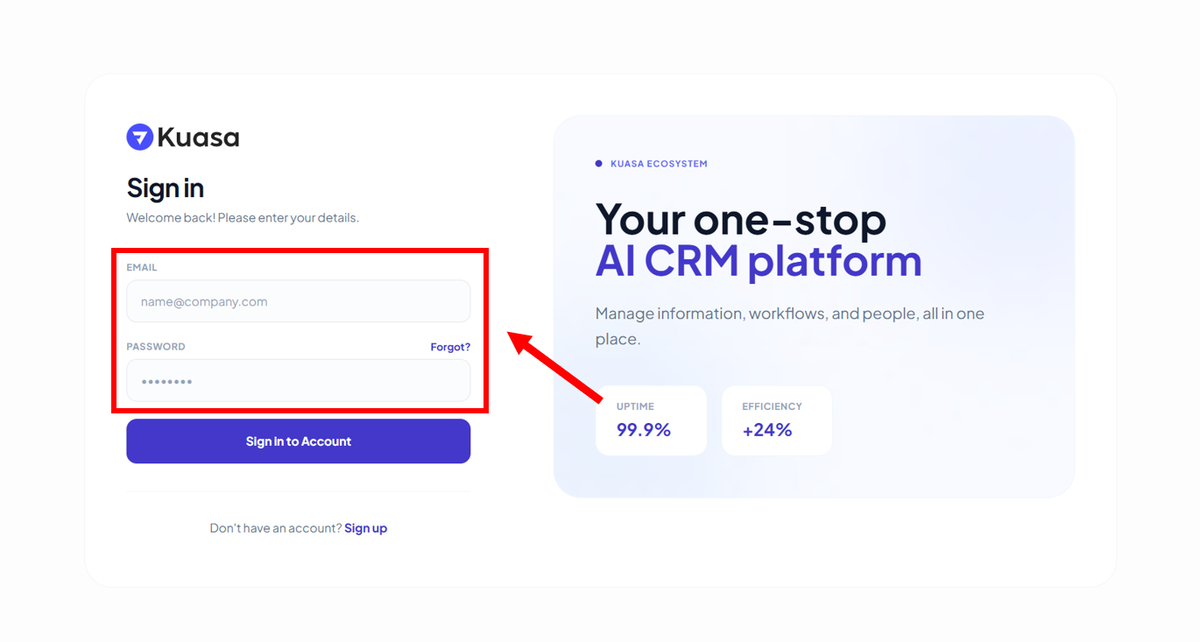Click the Kuasa logo icon
This screenshot has width=1200, height=642.
[140, 137]
